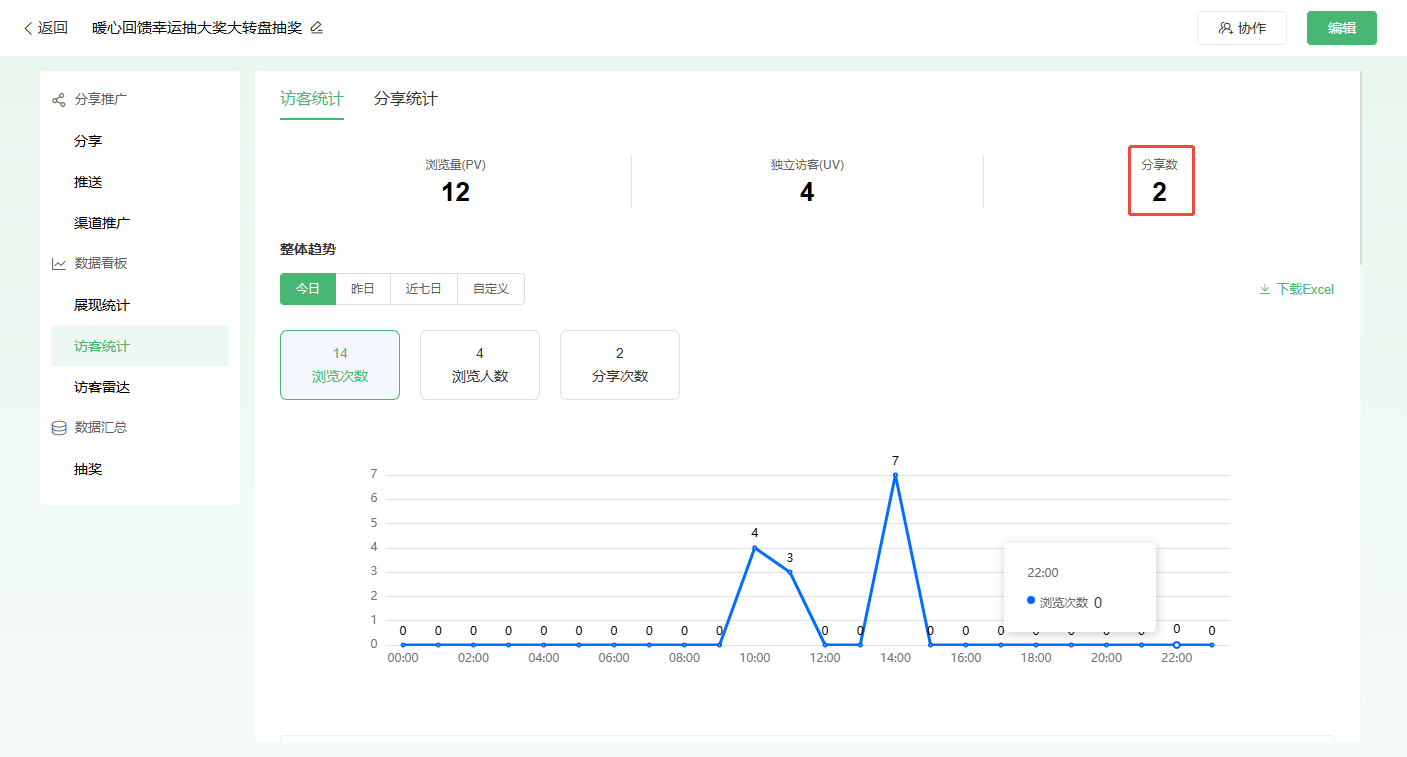Image resolution: width=1407 pixels, height=757 pixels.
Task: Switch time range to 昨日
Action: point(363,289)
